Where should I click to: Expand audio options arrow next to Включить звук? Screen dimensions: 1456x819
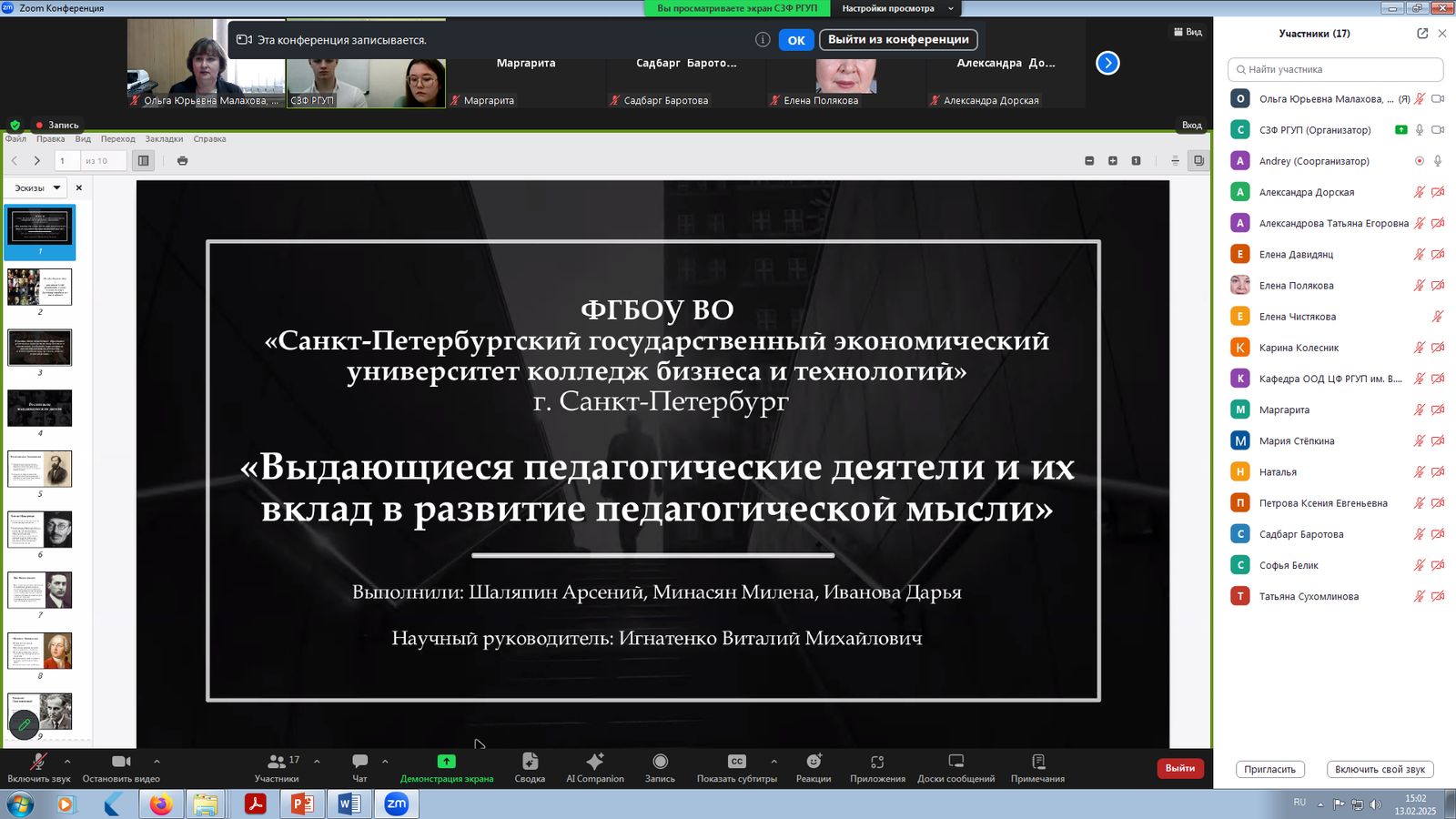point(67,762)
